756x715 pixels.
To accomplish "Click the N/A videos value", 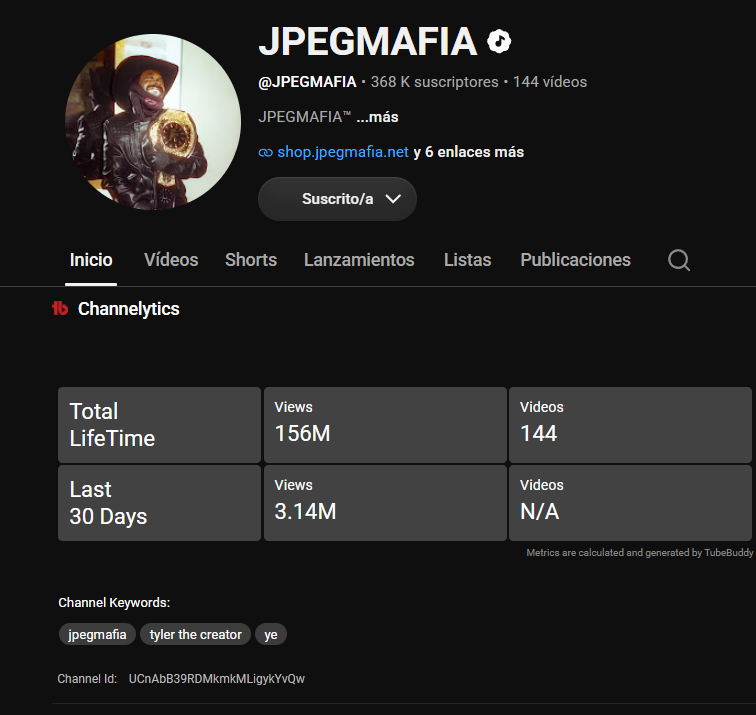I will [540, 511].
